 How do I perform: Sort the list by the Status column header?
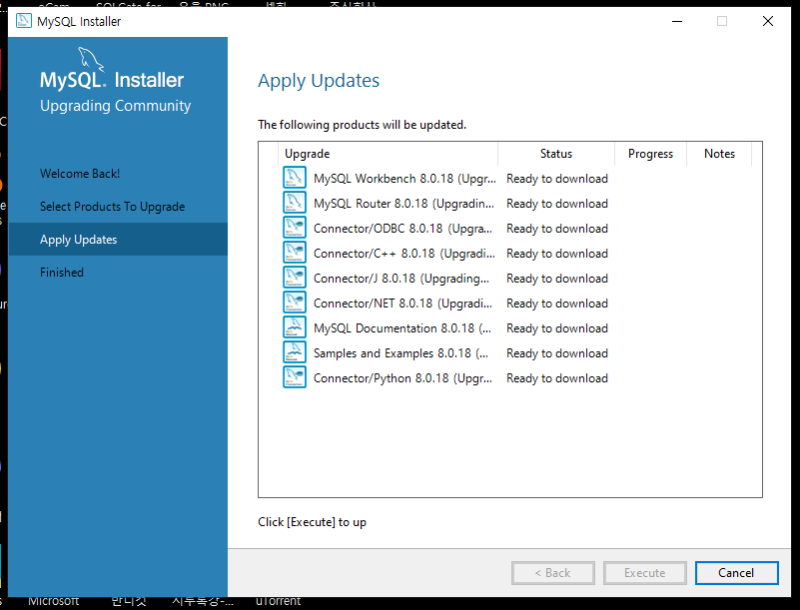555,153
